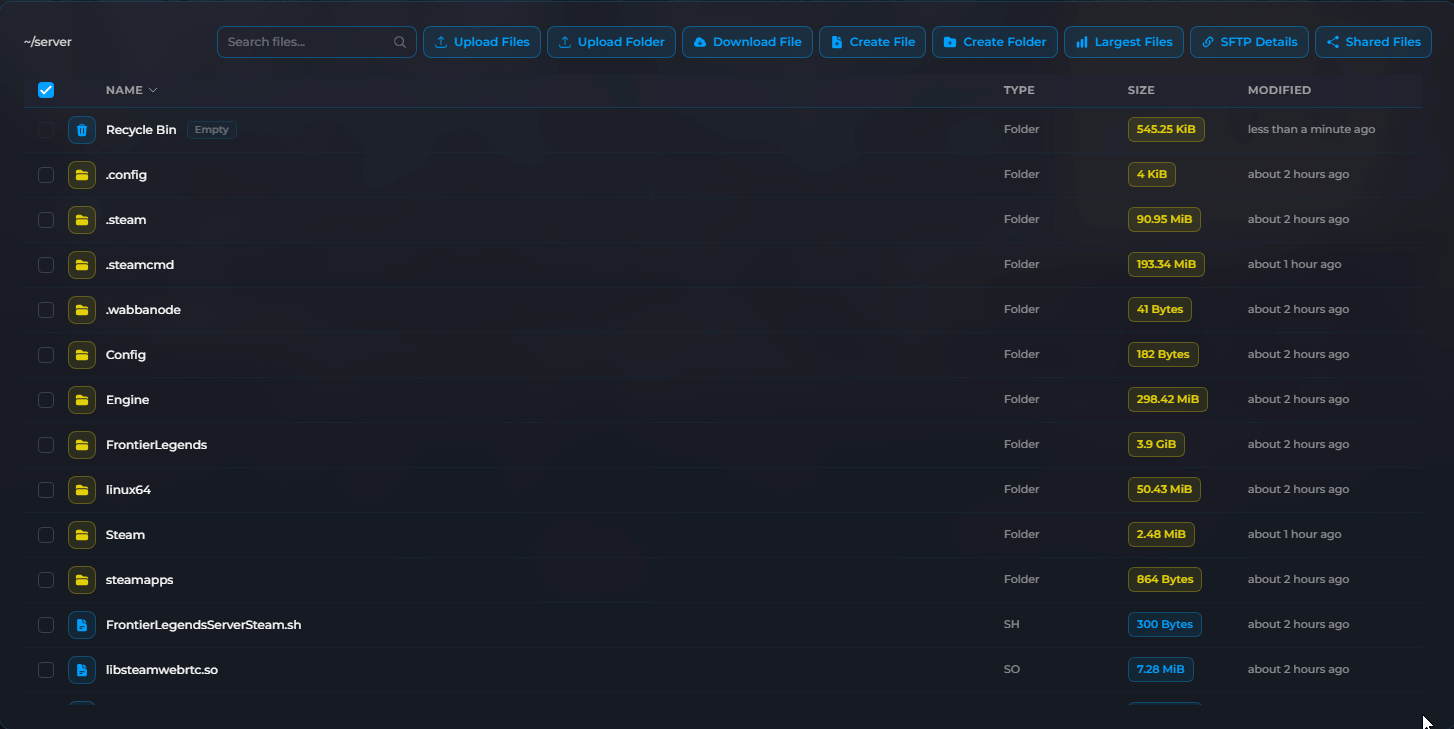The height and width of the screenshot is (729, 1454).
Task: Click the libsteamwebrtc.so file icon
Action: (82, 670)
